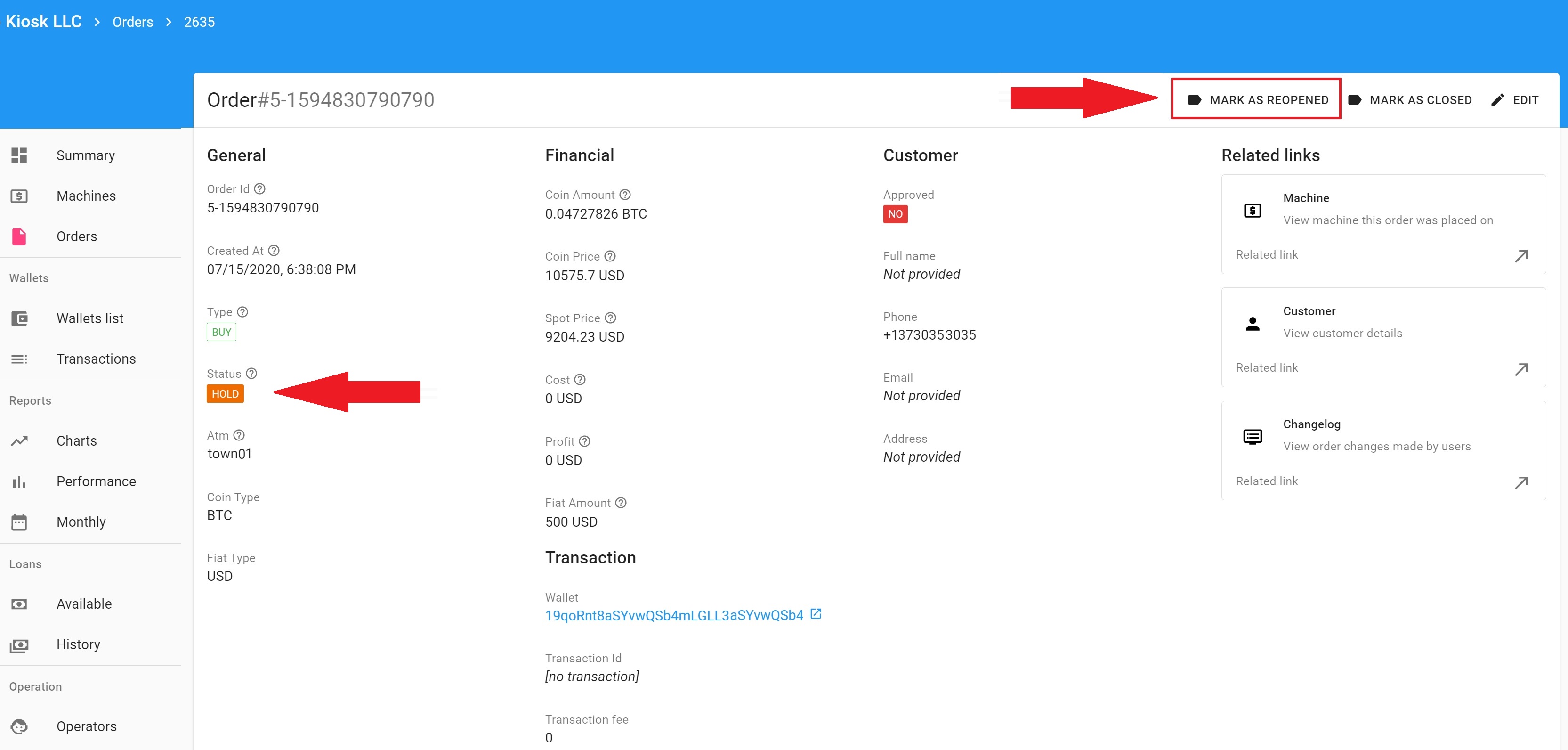
Task: Open Available loans page
Action: point(90,604)
